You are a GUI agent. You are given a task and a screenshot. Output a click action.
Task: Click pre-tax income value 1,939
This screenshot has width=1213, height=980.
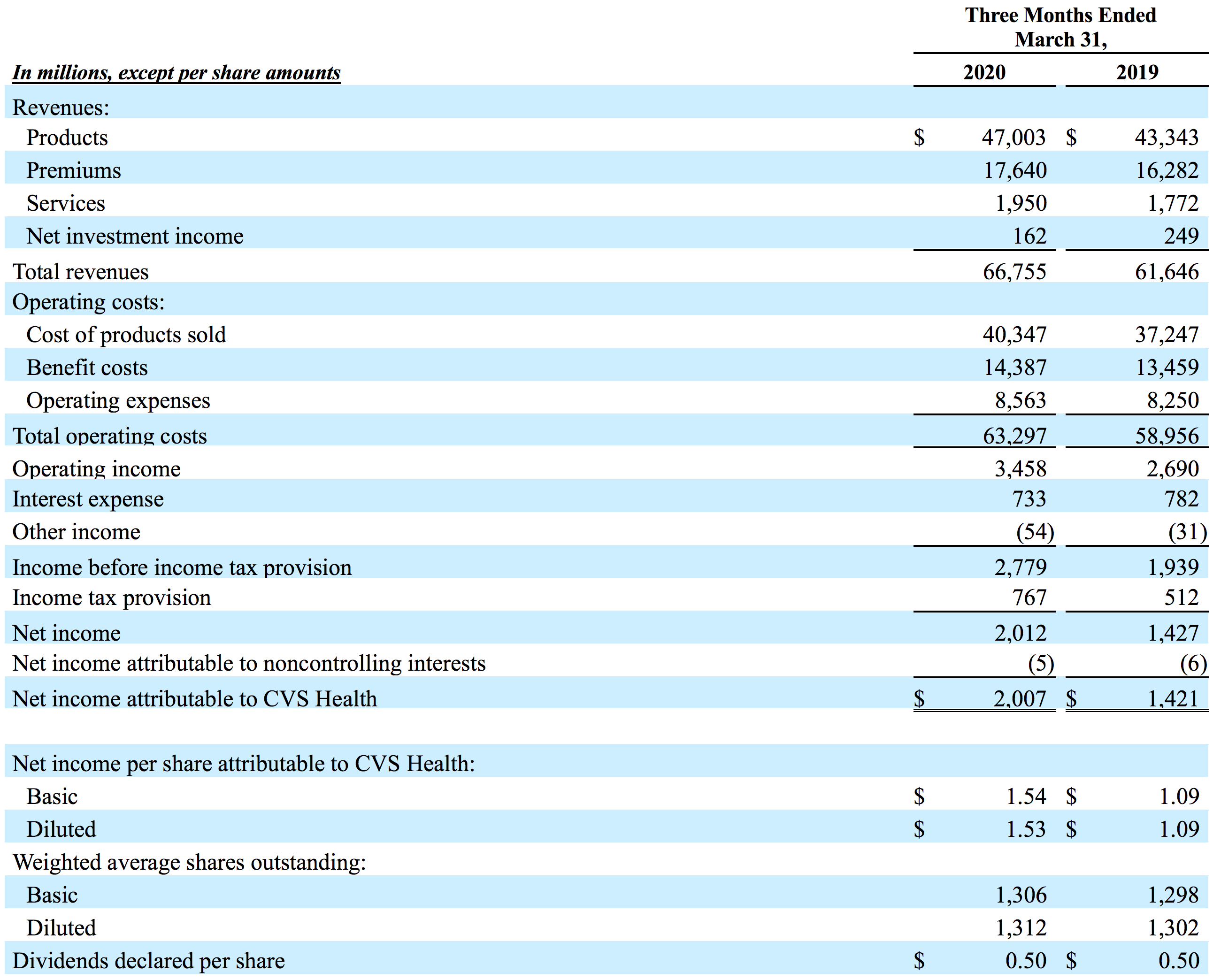(x=1173, y=567)
